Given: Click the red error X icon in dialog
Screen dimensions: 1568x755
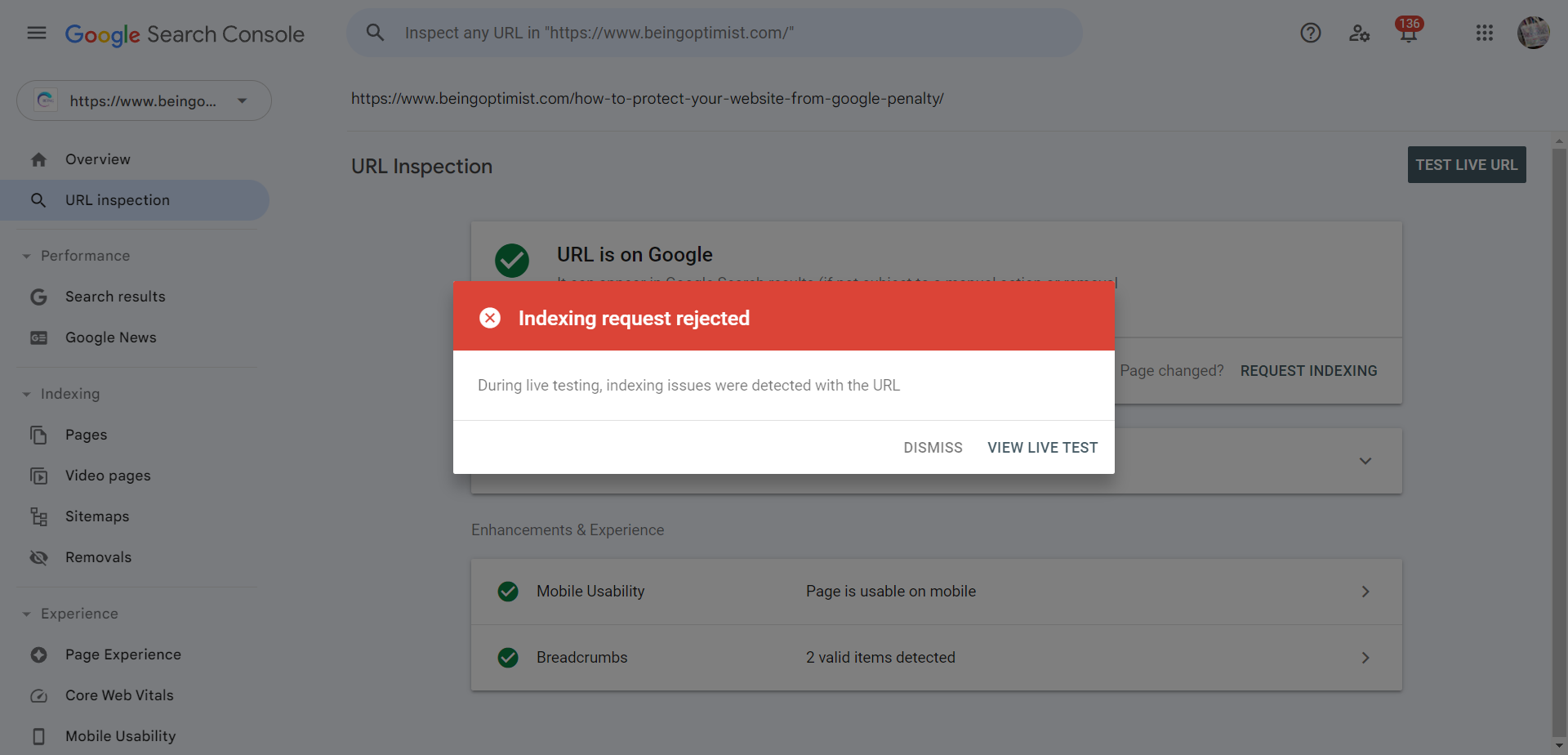Looking at the screenshot, I should click(x=490, y=318).
